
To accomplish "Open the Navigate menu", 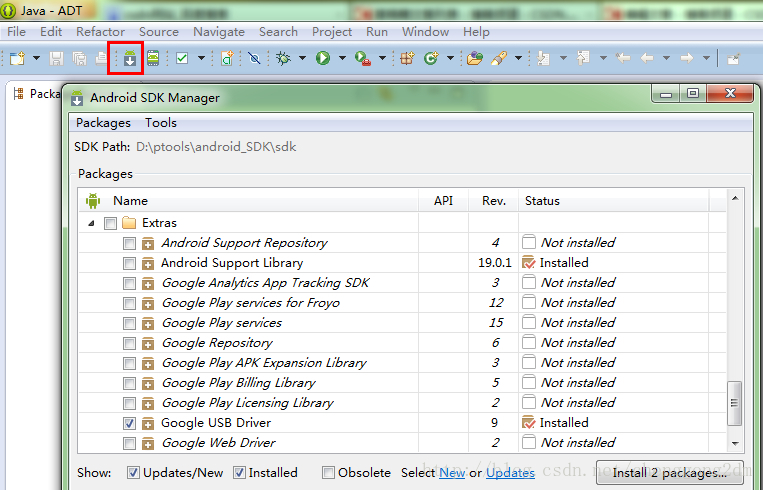I will [x=219, y=32].
